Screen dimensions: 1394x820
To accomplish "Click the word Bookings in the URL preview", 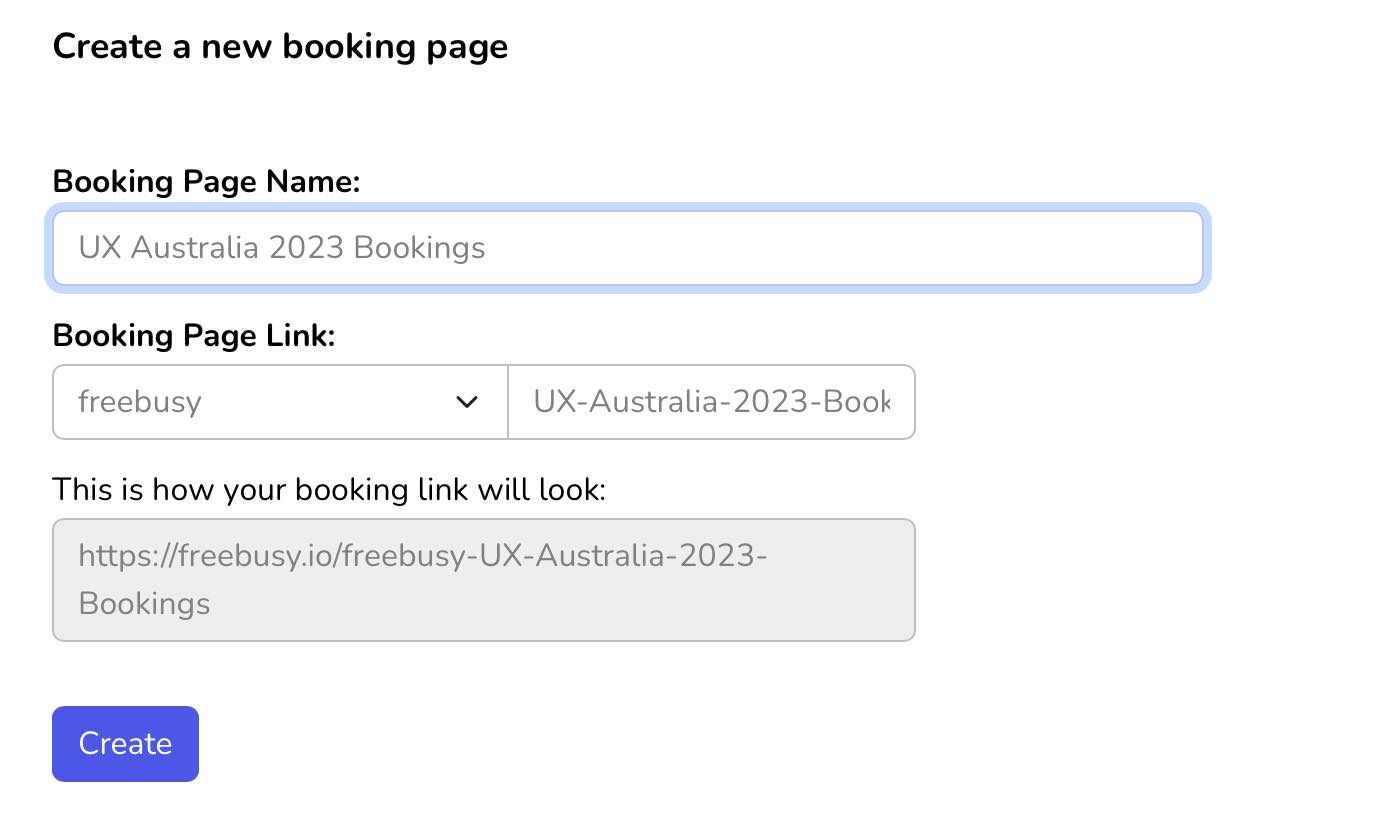I will pos(144,604).
